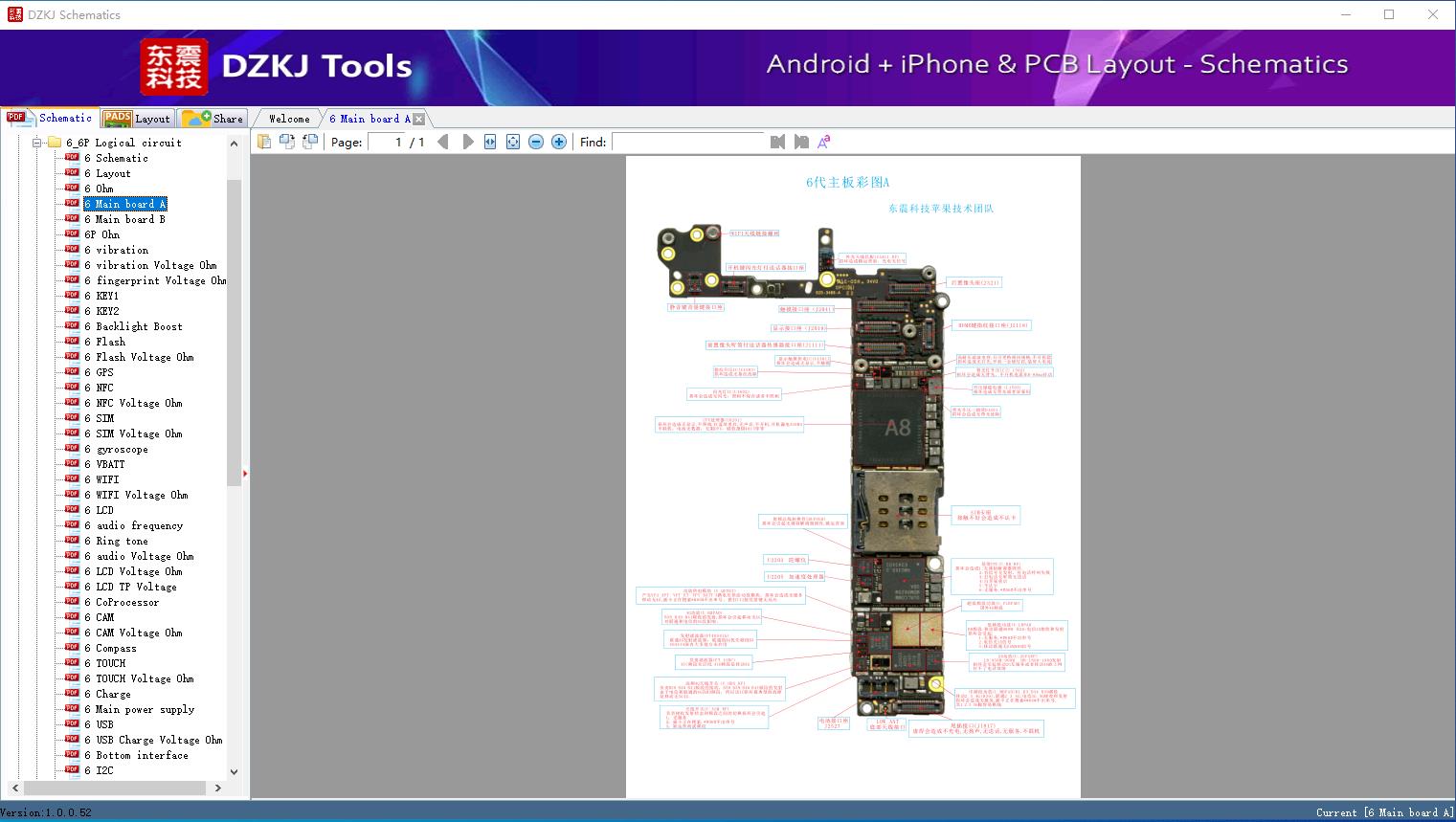This screenshot has width=1456, height=822.
Task: Open the 6 SIM document
Action: pyautogui.click(x=99, y=418)
